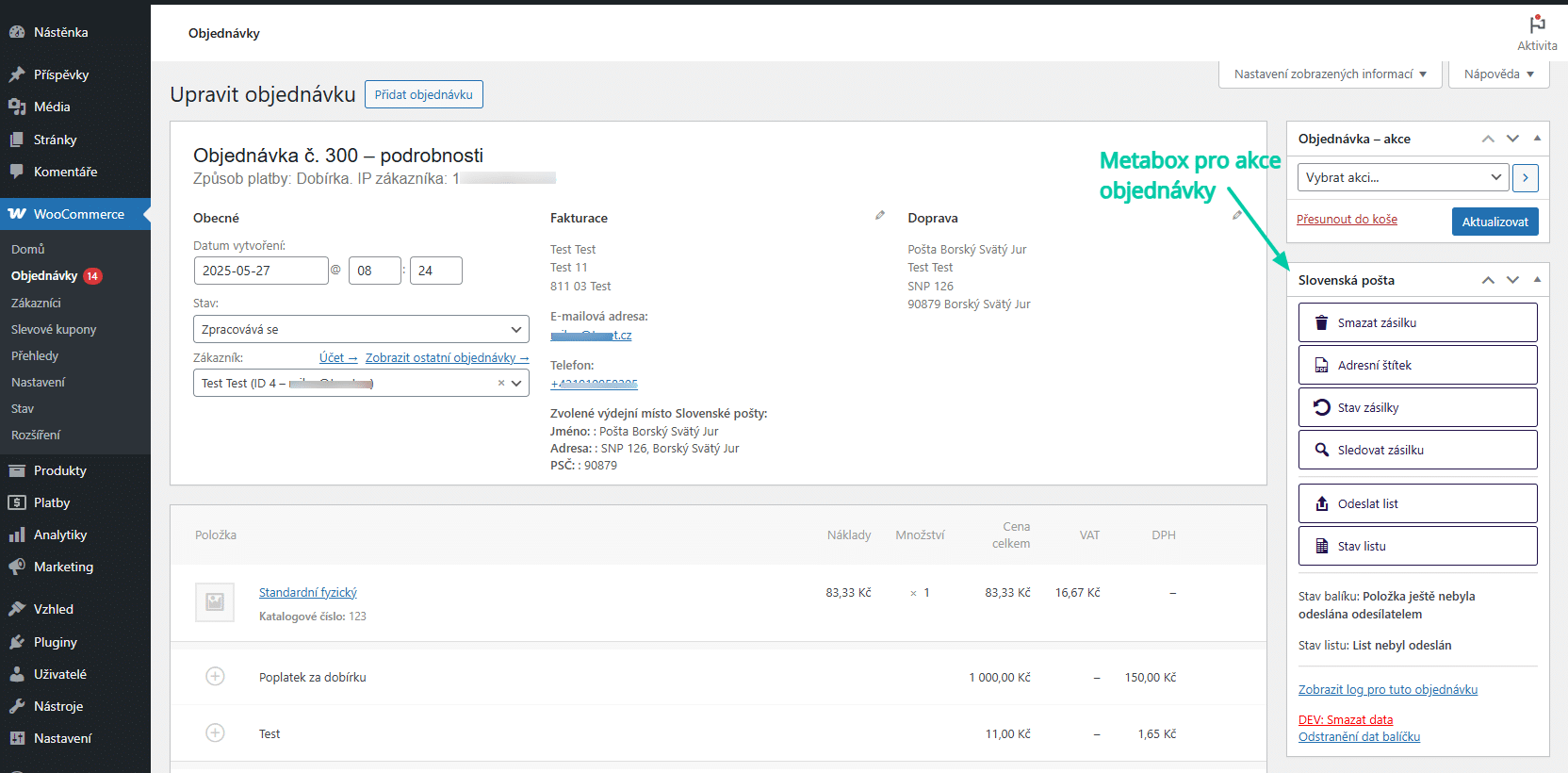The image size is (1568, 773).
Task: Open the Nápověda help dropdown
Action: tap(1499, 74)
